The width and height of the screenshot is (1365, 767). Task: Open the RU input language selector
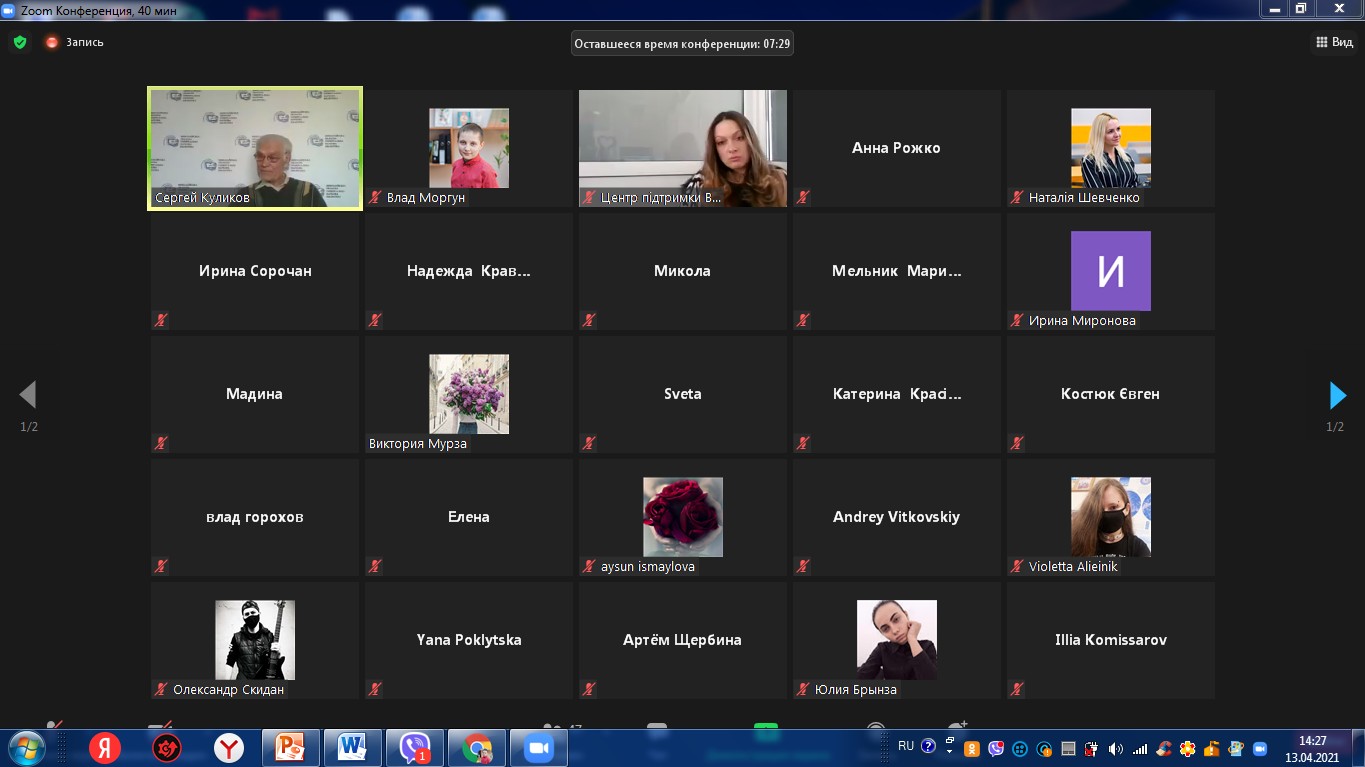pyautogui.click(x=906, y=746)
